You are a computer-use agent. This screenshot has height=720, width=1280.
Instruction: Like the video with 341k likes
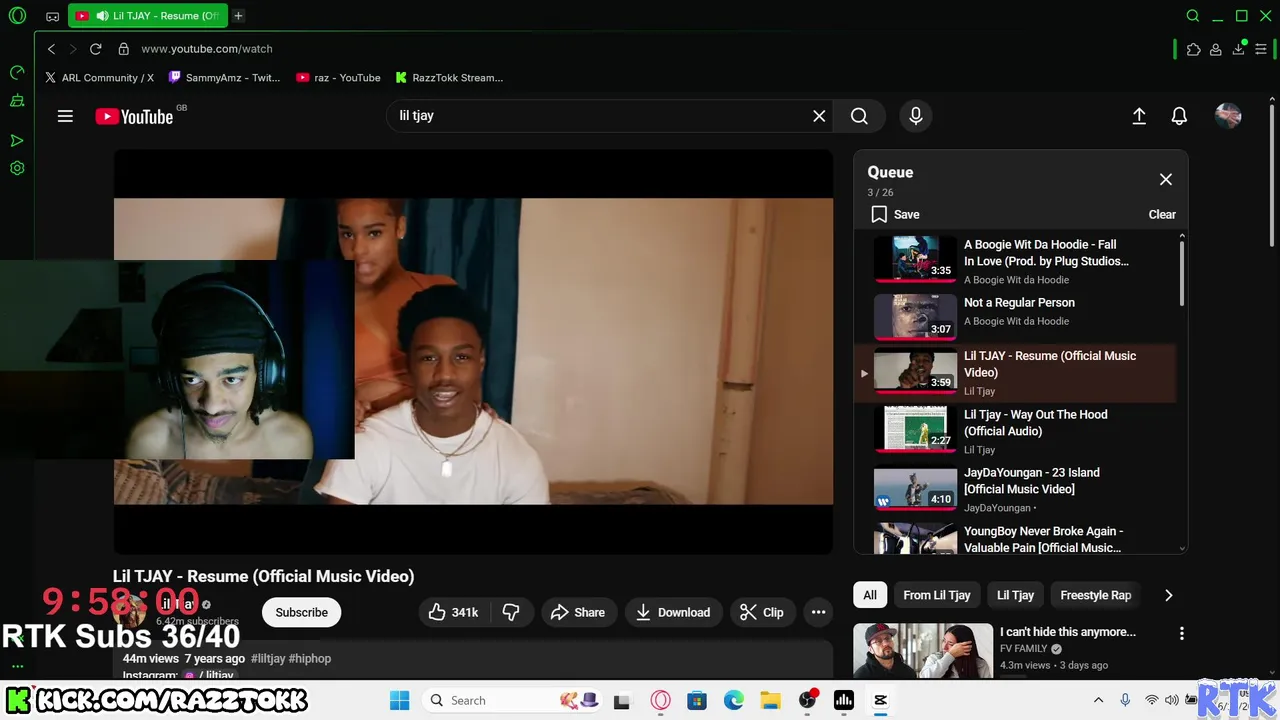[453, 612]
